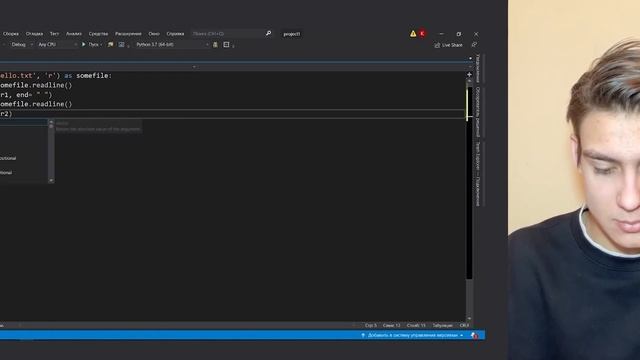Open the Тест menu

54,34
